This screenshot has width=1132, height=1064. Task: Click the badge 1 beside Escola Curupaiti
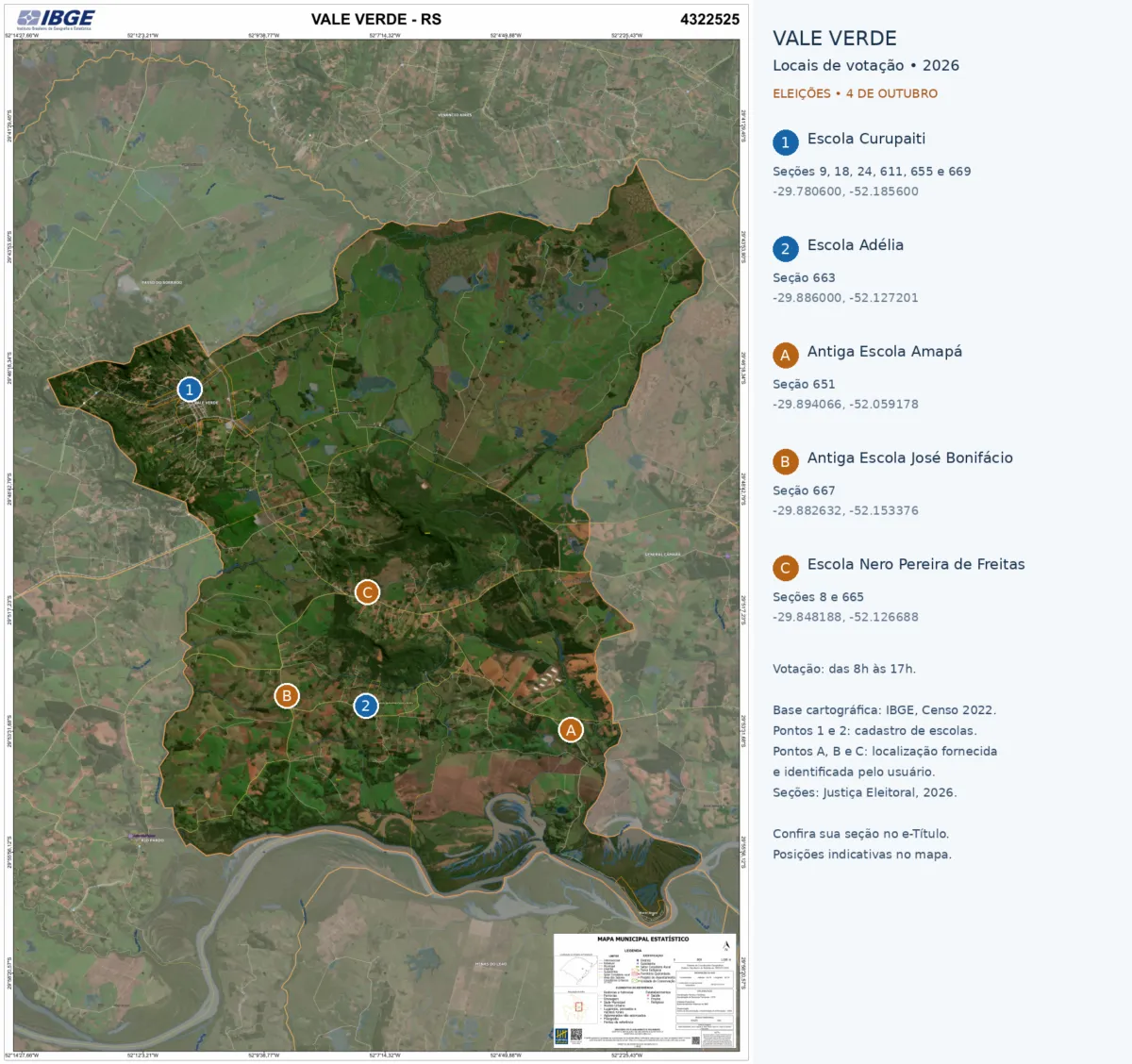click(785, 142)
